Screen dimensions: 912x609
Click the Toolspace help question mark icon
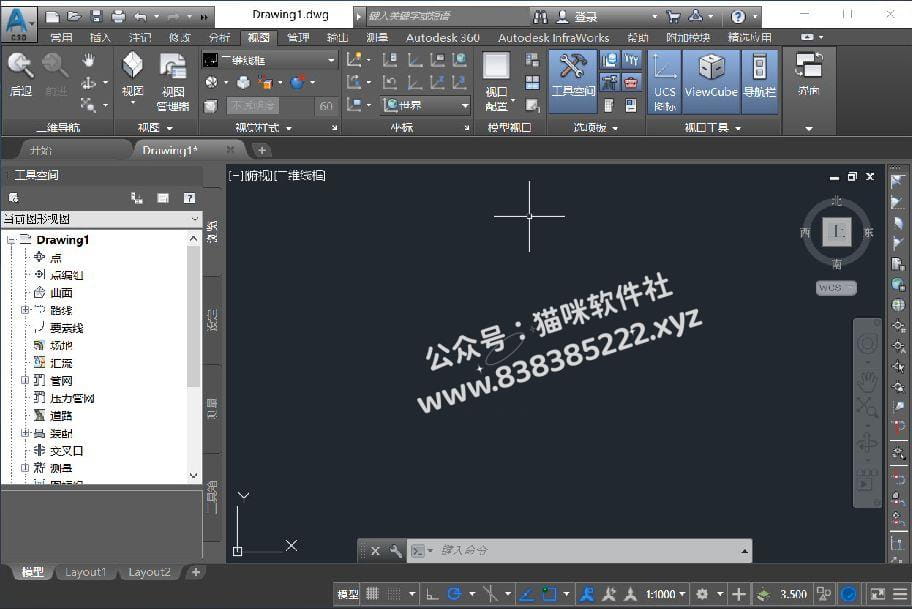coord(190,198)
